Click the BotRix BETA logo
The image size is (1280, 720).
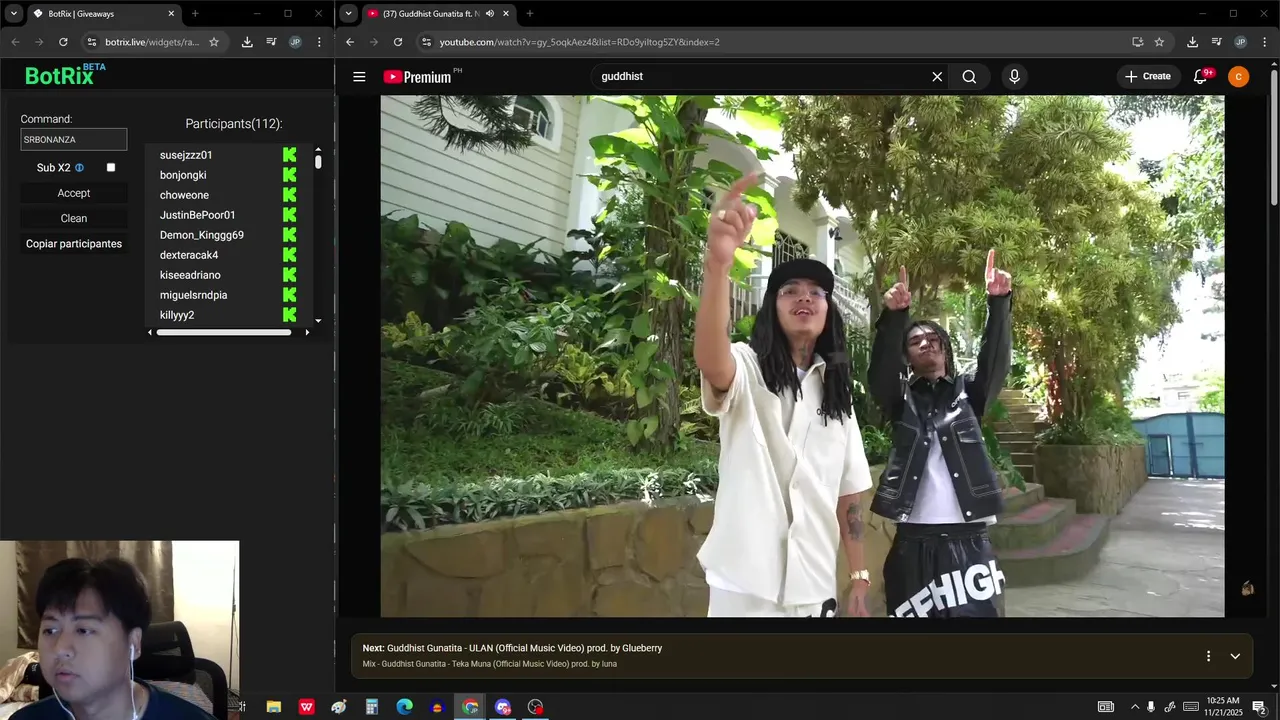[65, 75]
